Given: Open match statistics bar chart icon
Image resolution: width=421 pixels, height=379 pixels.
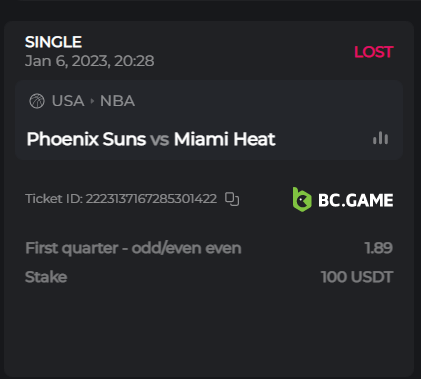Looking at the screenshot, I should click(380, 138).
